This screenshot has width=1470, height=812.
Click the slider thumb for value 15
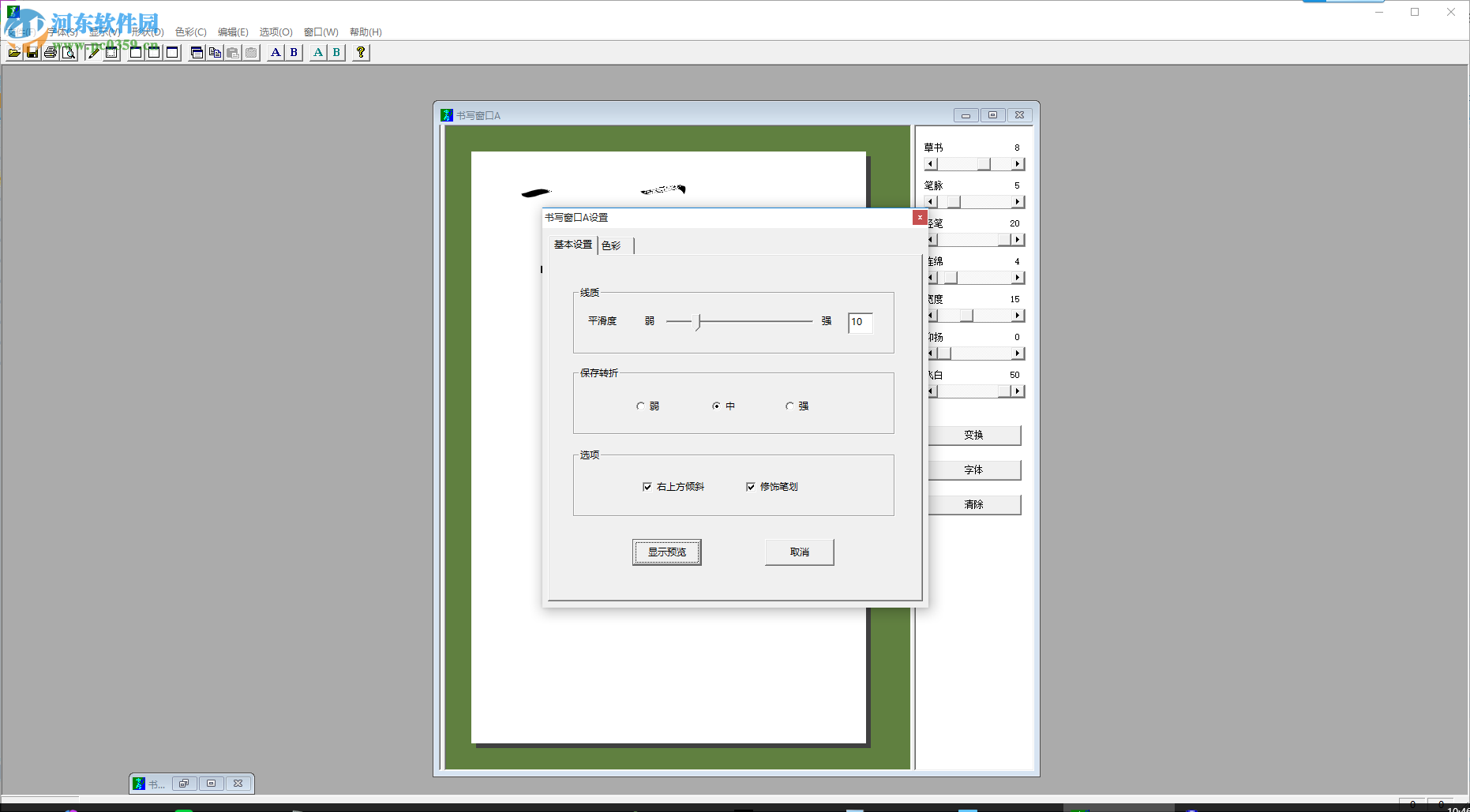tap(966, 316)
